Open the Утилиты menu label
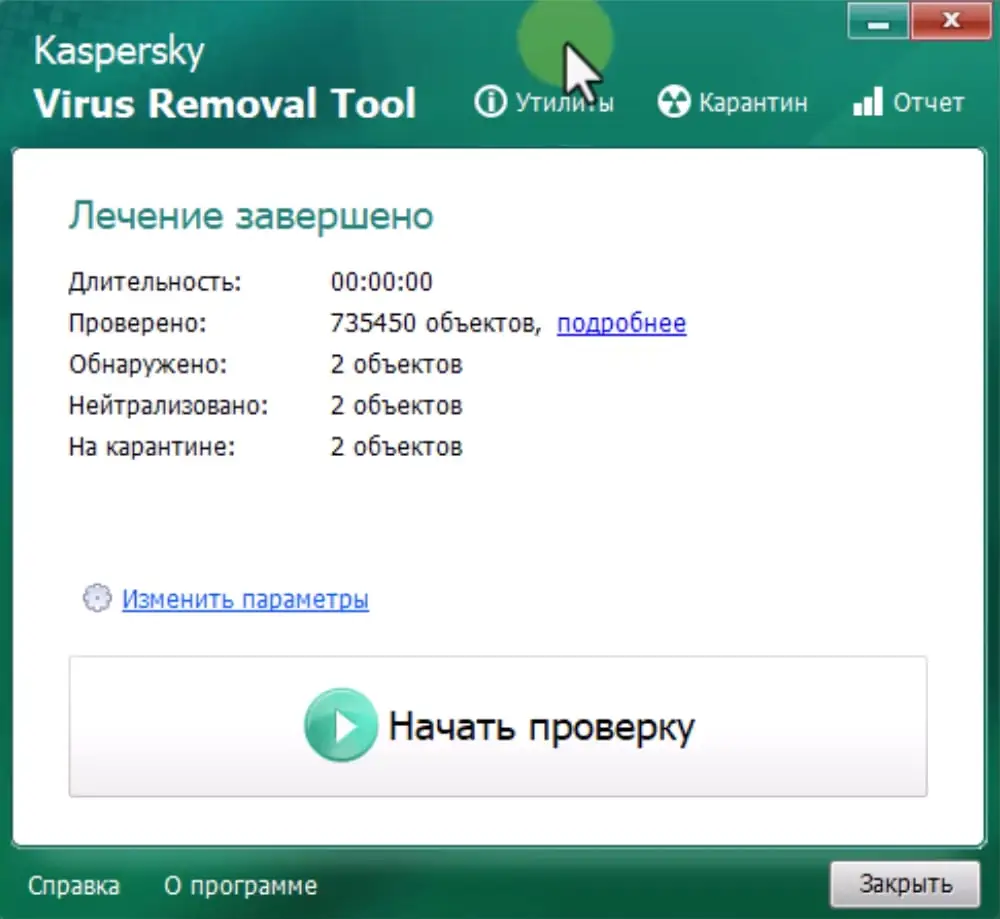Screen dimensions: 1000x919 pos(564,103)
